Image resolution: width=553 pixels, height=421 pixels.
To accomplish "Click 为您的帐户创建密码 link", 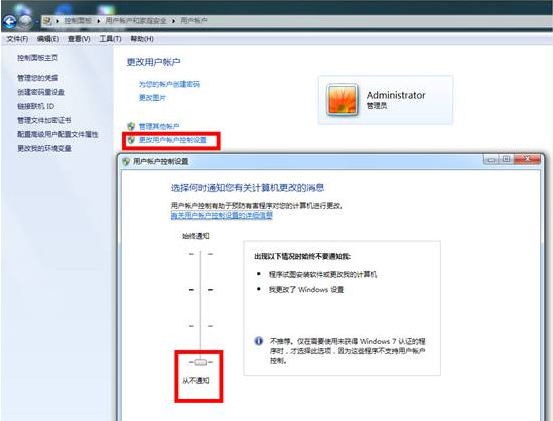I will click(169, 84).
